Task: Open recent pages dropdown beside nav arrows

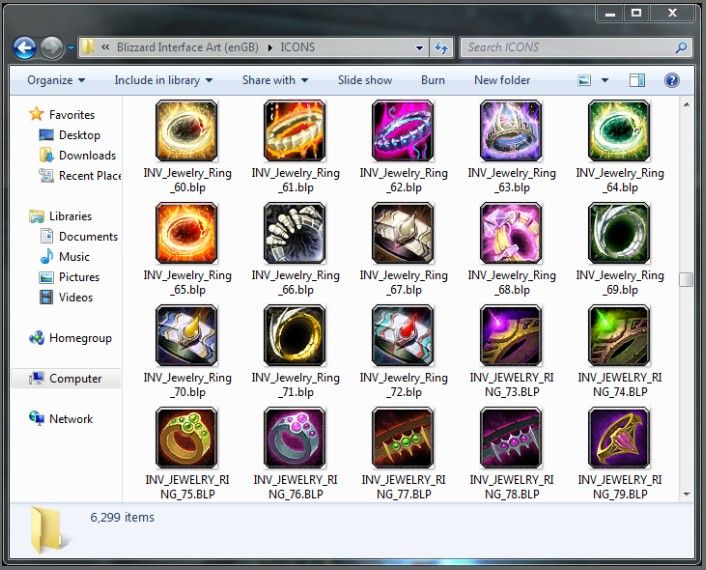Action: tap(71, 47)
